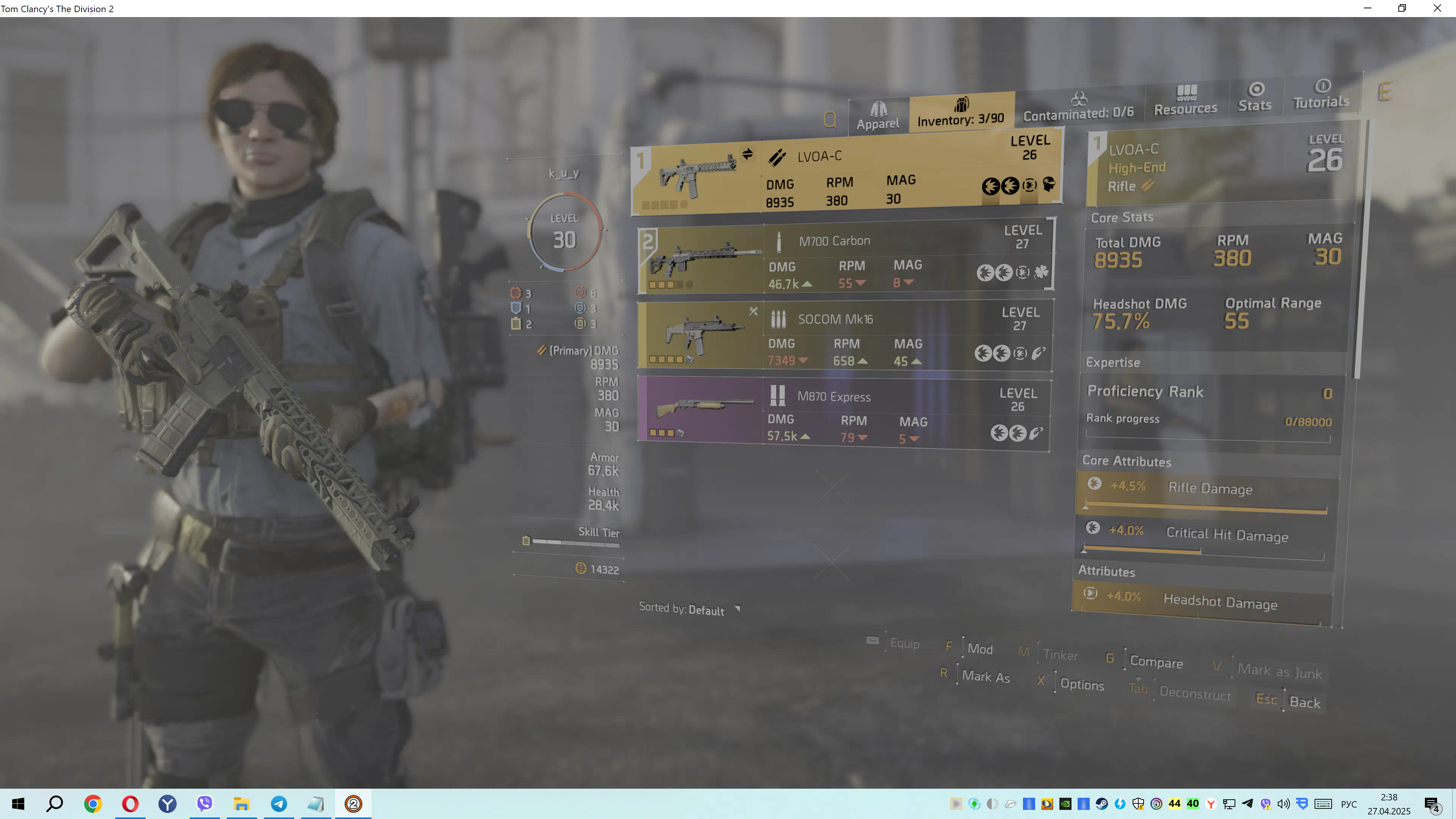This screenshot has width=1456, height=819.
Task: Open Opera browser from the taskbar
Action: 130,804
